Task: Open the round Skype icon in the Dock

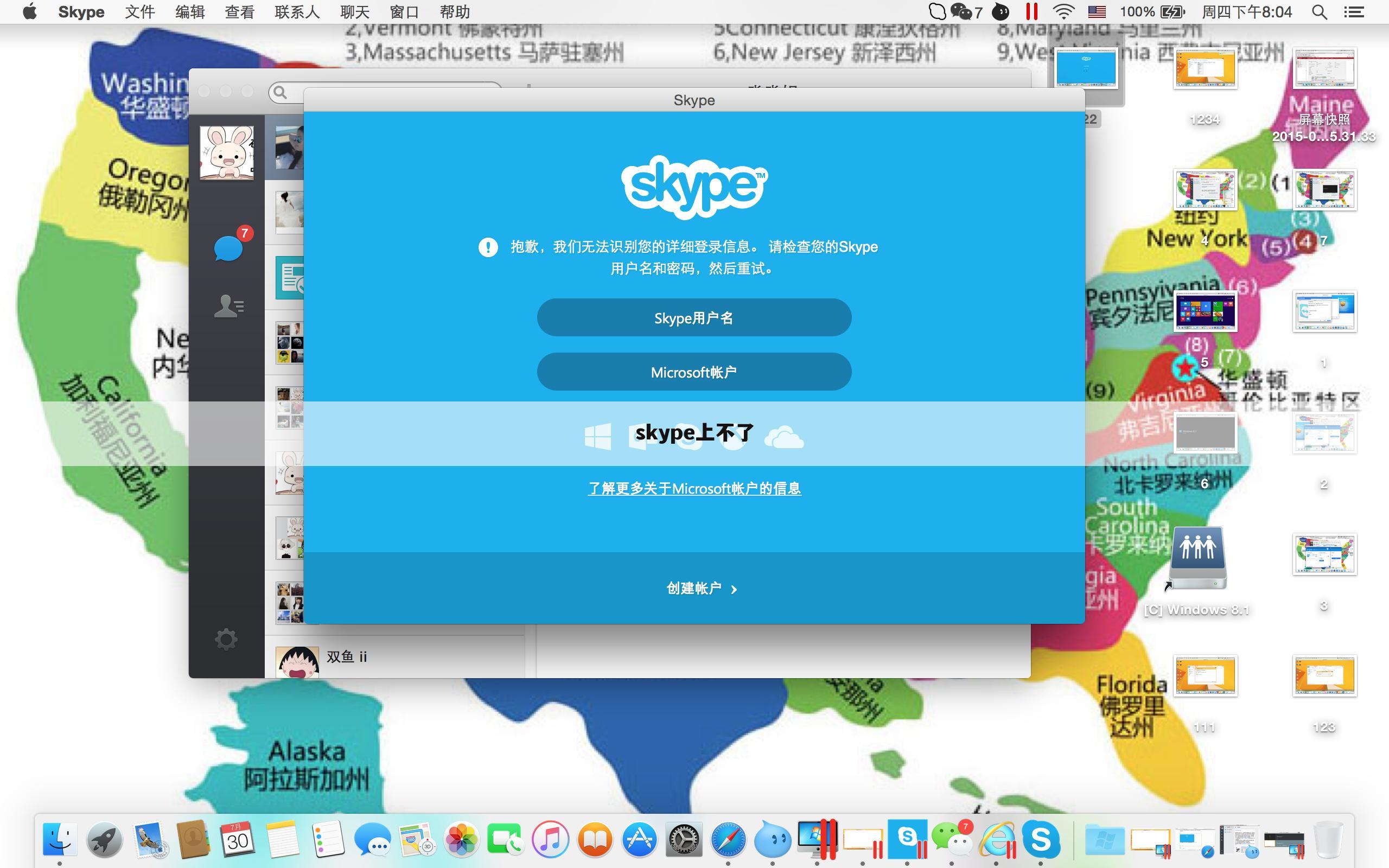Action: pyautogui.click(x=1041, y=839)
